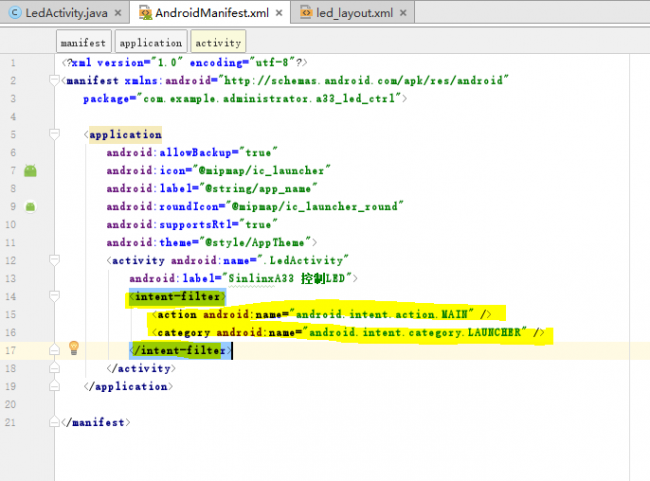Collapse the manifest tag fold on line 2
Image resolution: width=650 pixels, height=481 pixels.
[x=54, y=80]
